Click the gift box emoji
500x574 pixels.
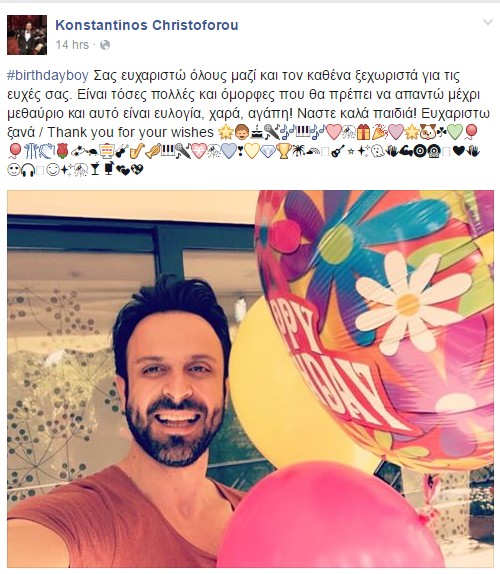(363, 132)
